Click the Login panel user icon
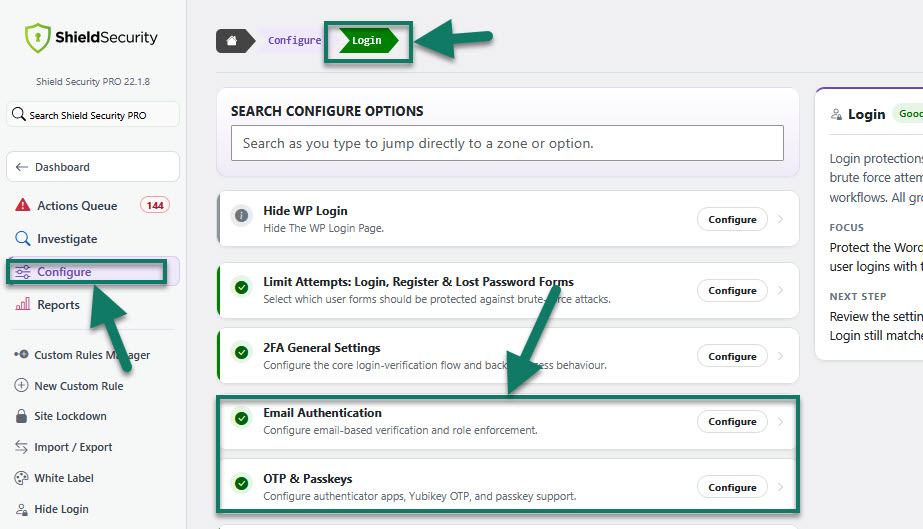Screen dimensions: 923x529 pyautogui.click(x=836, y=114)
